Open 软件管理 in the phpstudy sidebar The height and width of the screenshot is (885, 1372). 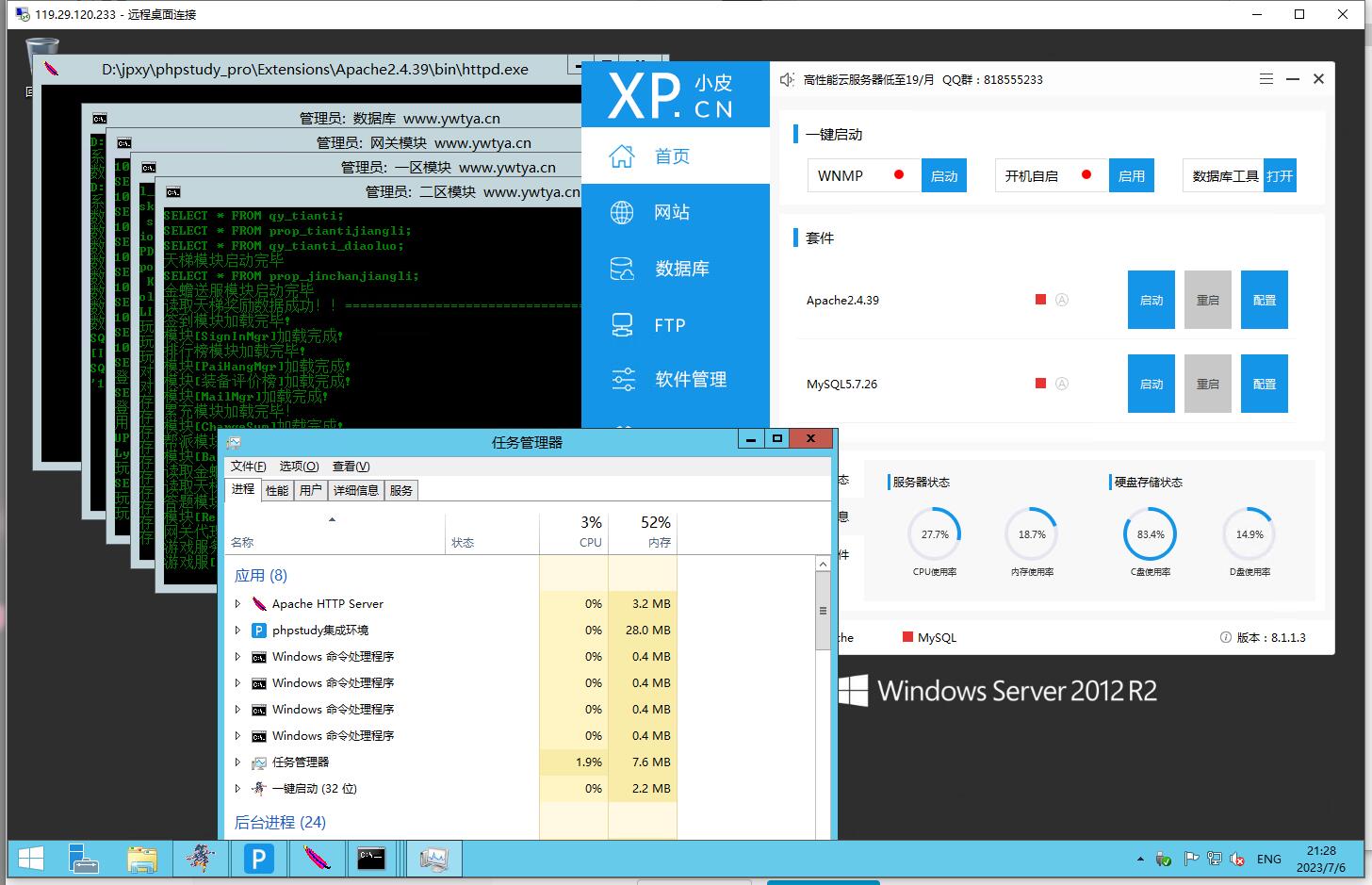click(676, 380)
